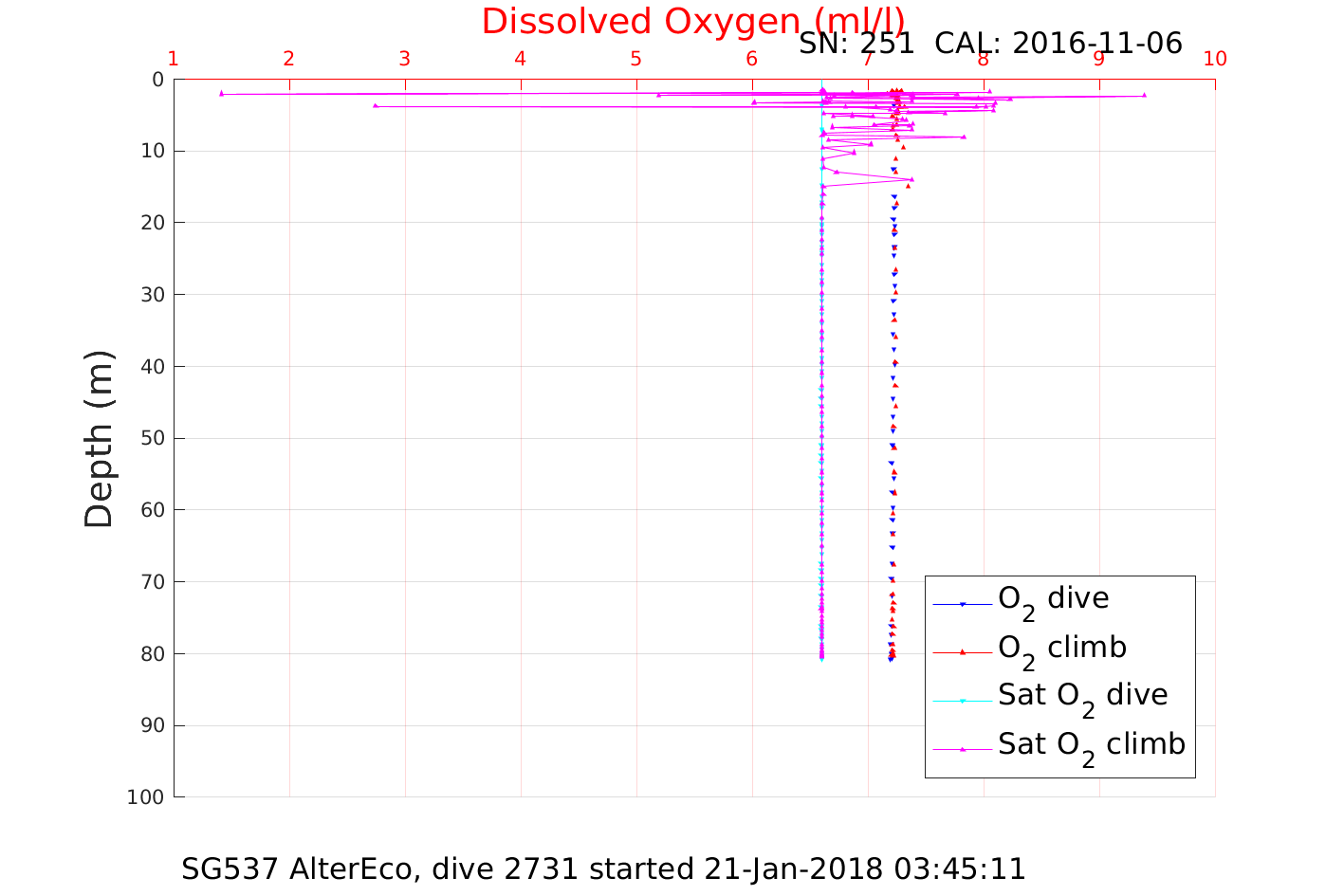Click the 'SN: 251 CAL: 2016-11-06' annotation
Viewport: 1344px width, 896px height.
pos(990,44)
